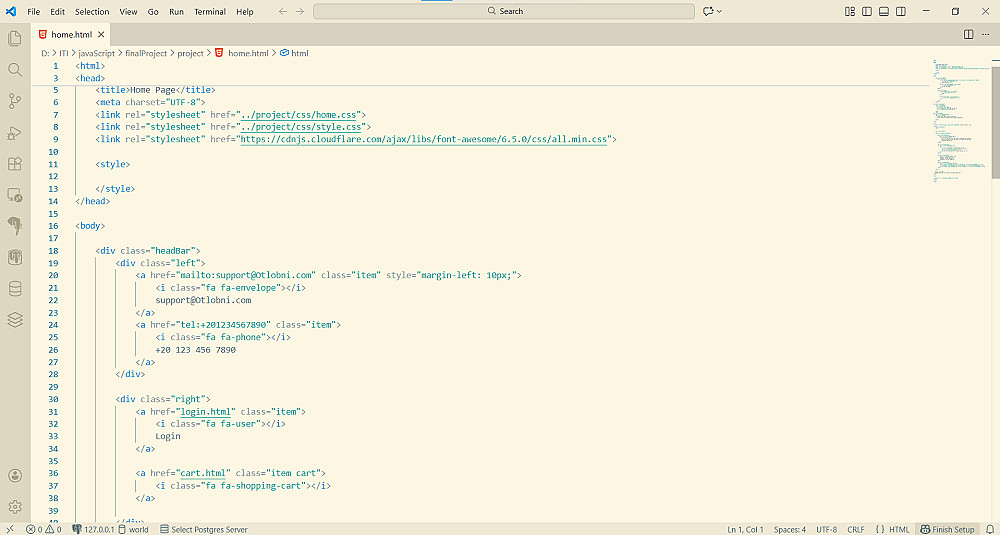Toggle Secondary Side Bar visibility
1000x535 pixels.
click(901, 11)
